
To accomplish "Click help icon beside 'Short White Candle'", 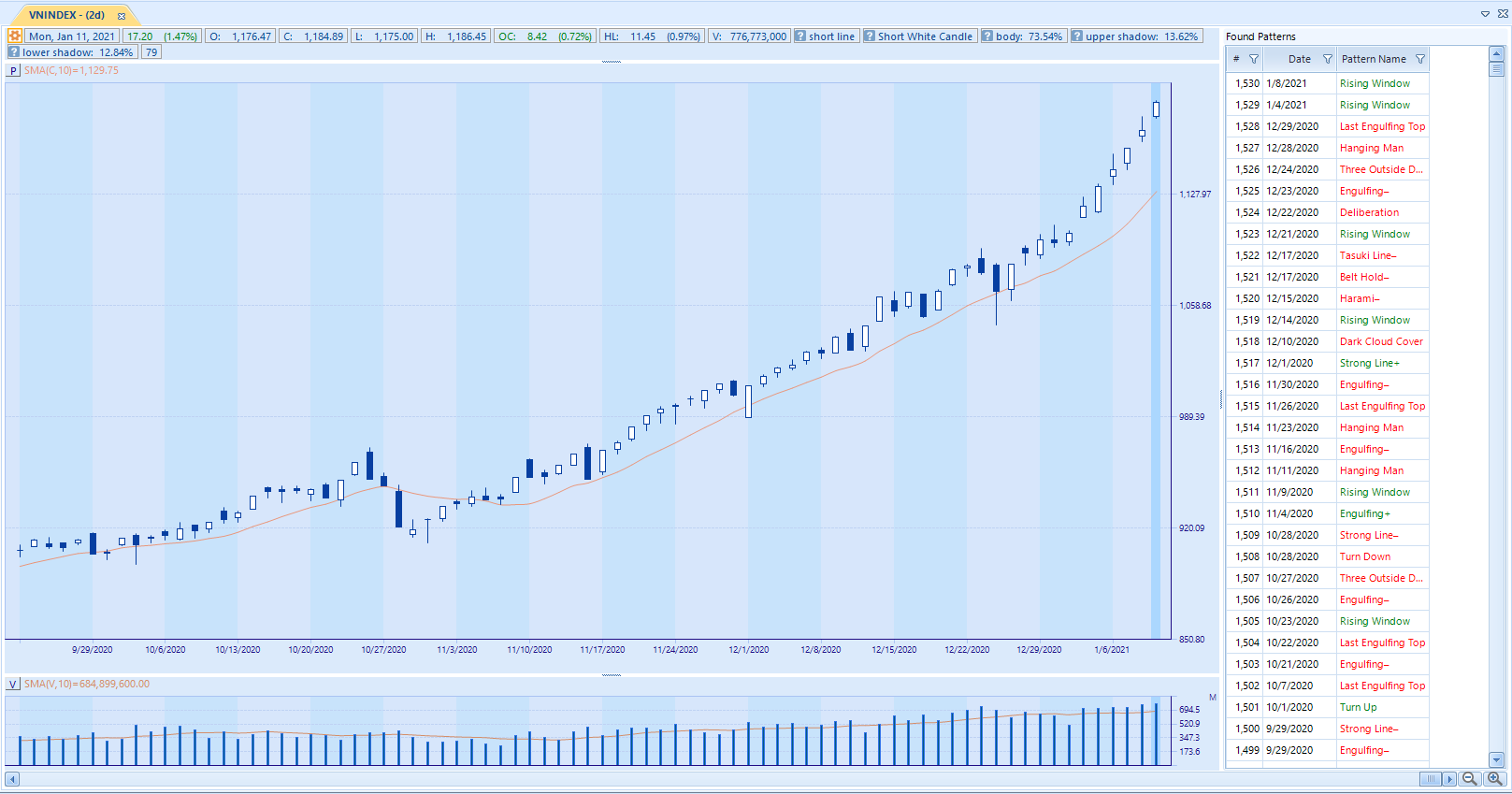I will (x=870, y=36).
